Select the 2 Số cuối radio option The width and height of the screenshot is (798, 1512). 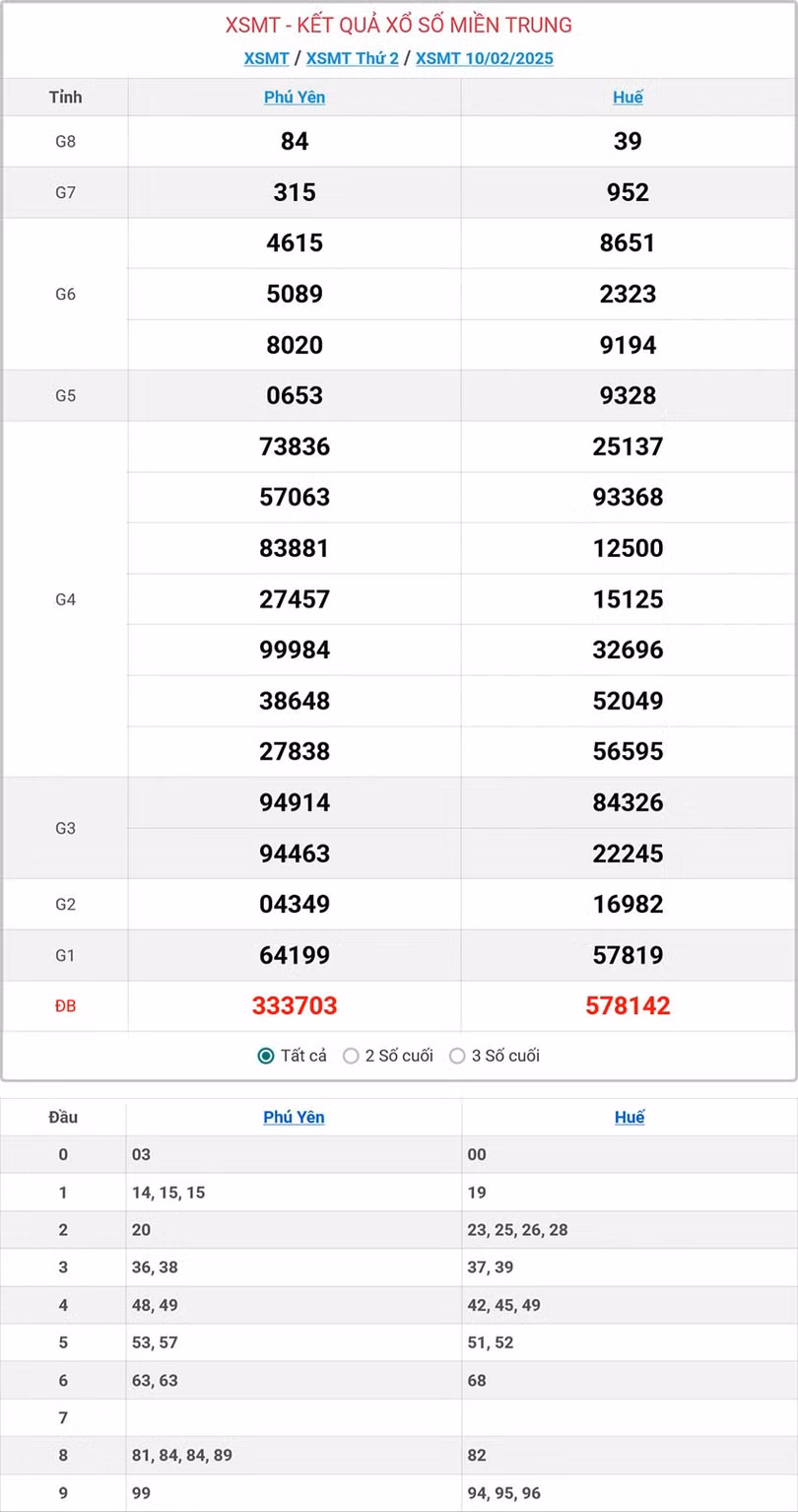[351, 1056]
